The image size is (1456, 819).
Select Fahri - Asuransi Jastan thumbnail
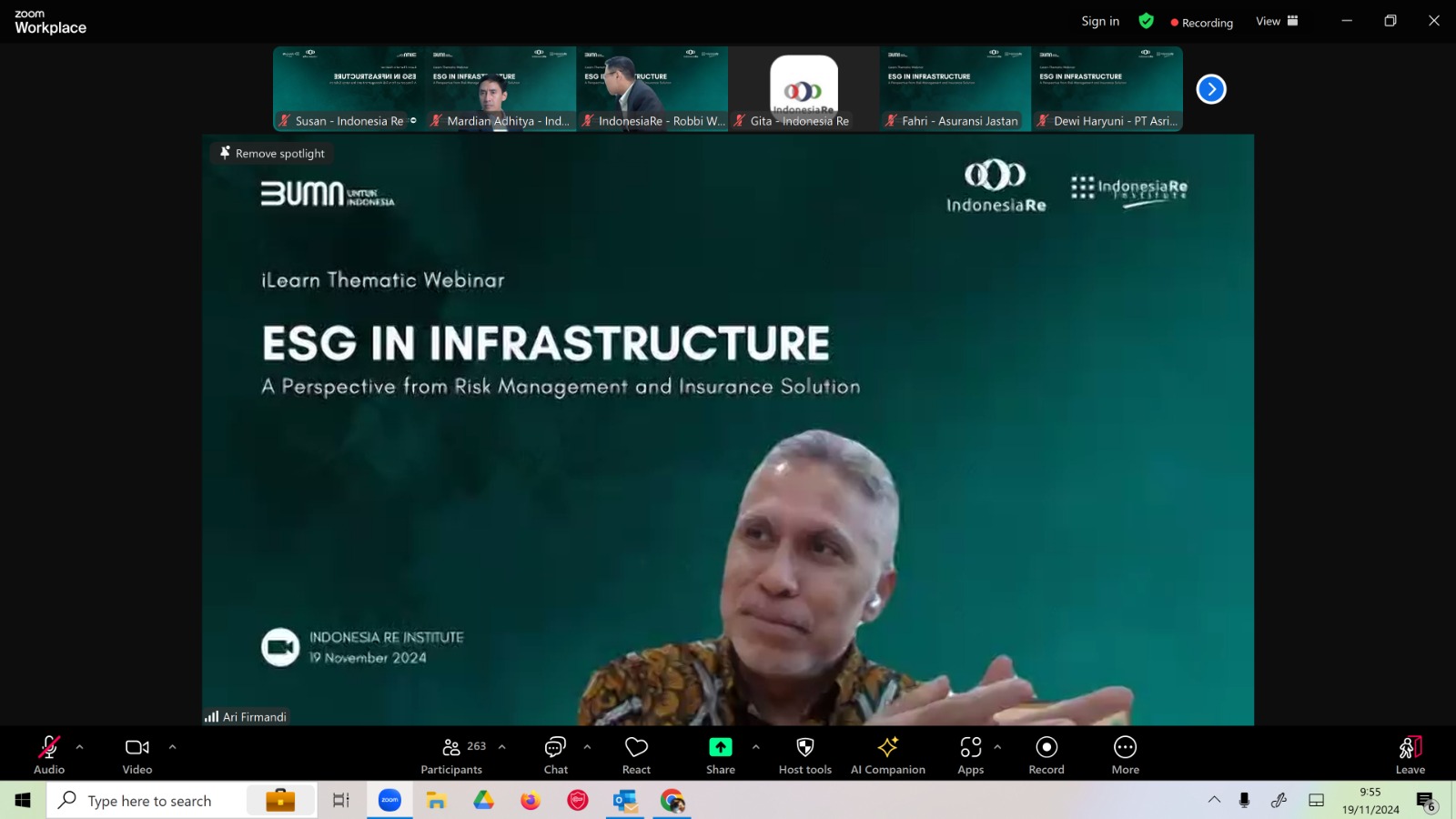(x=955, y=89)
